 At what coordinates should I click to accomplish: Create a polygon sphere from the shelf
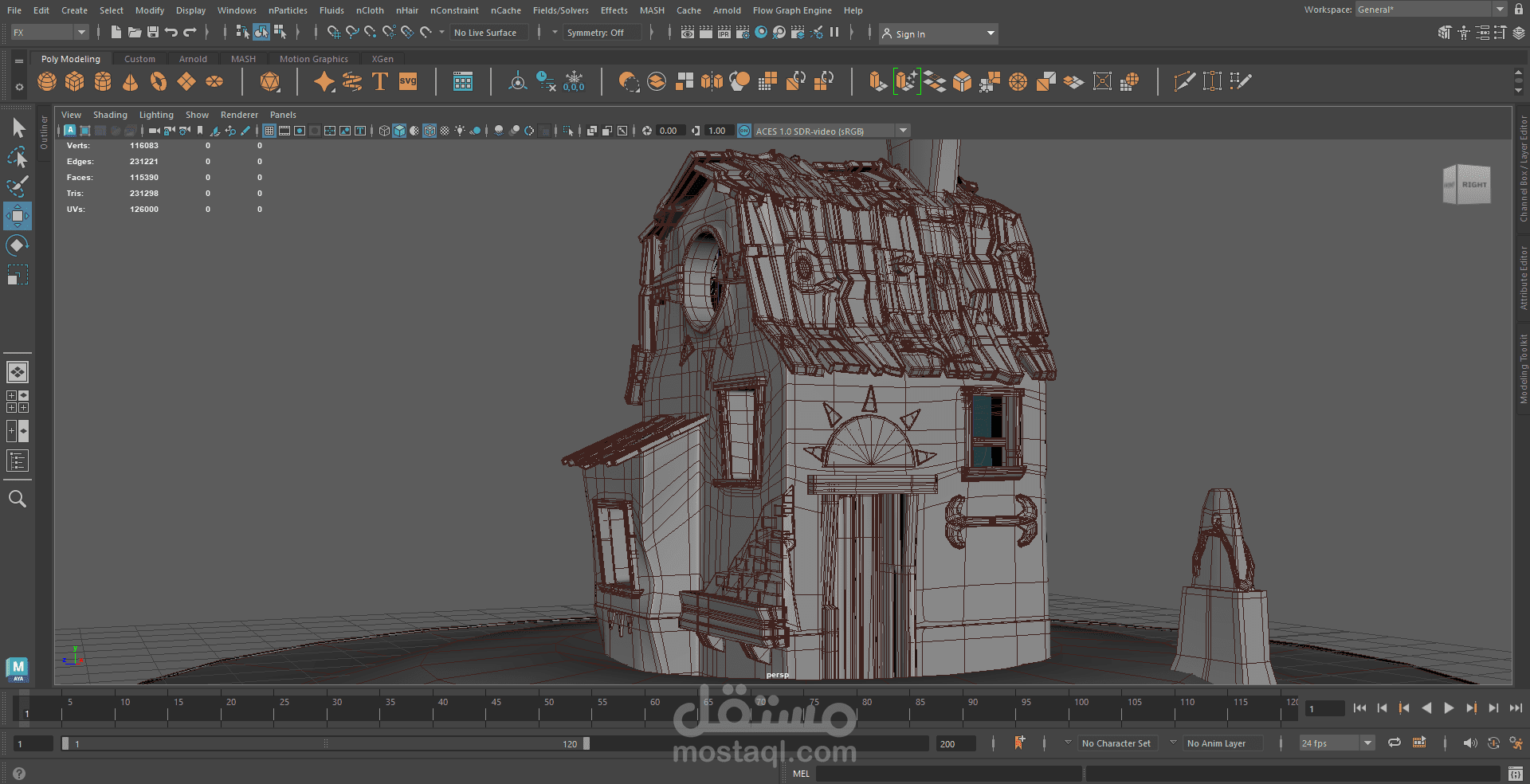pyautogui.click(x=47, y=81)
